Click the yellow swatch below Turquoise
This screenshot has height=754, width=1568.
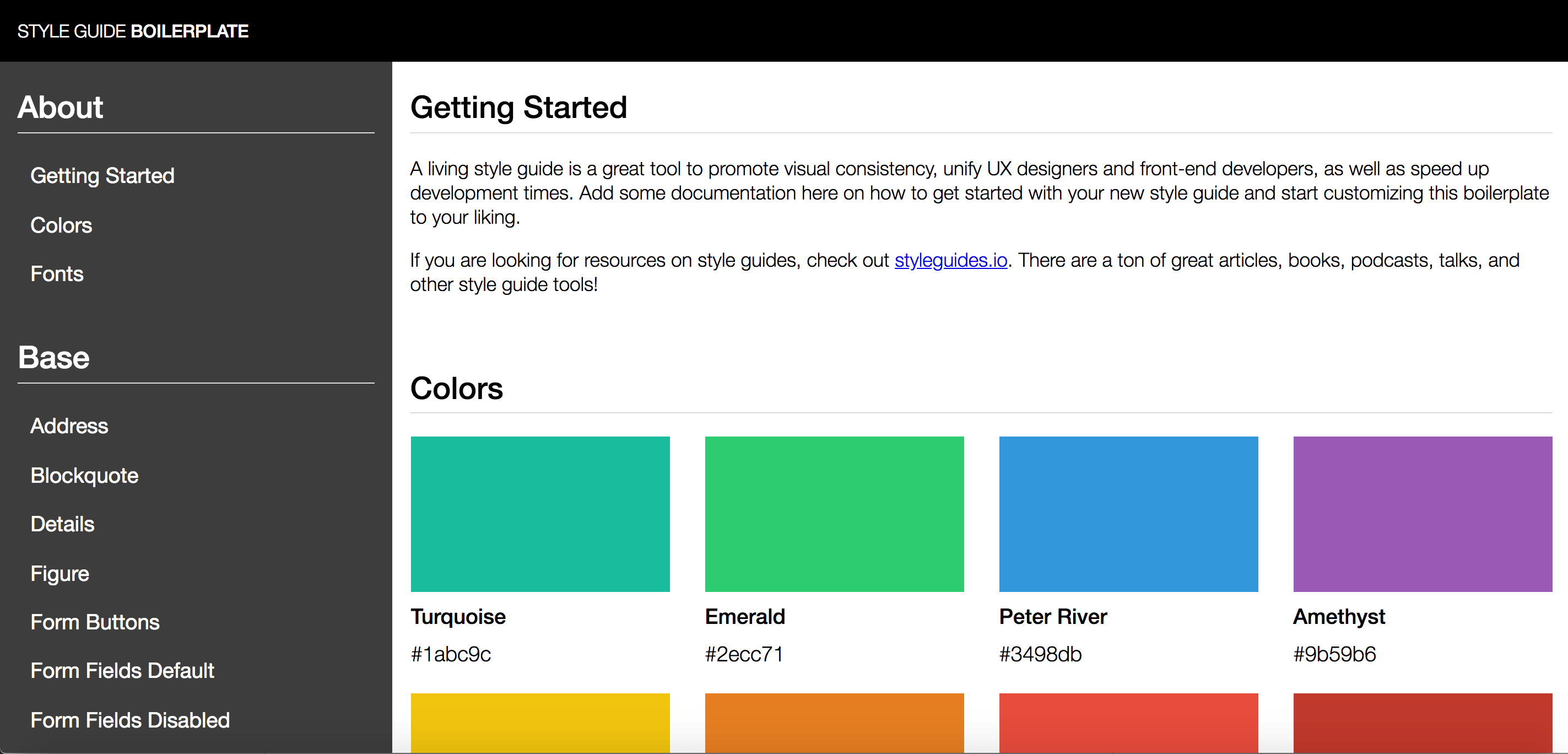pyautogui.click(x=540, y=723)
